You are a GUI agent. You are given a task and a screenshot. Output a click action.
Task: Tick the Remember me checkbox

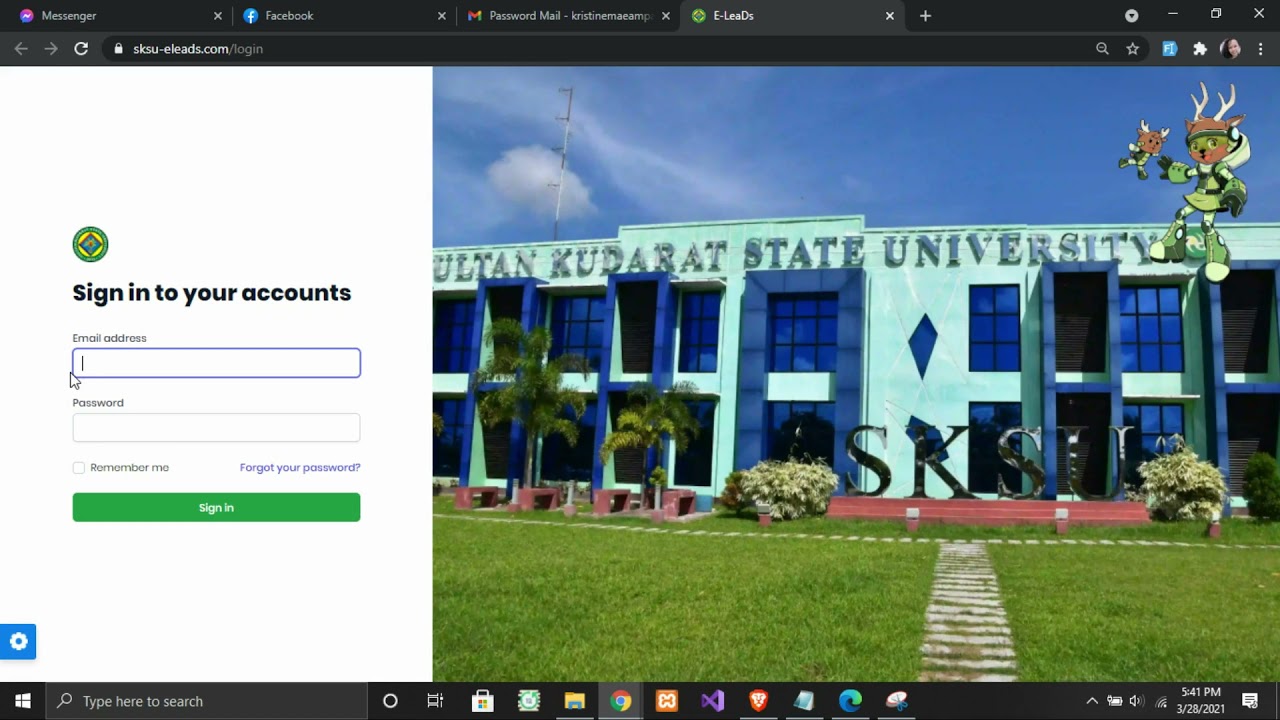point(79,467)
